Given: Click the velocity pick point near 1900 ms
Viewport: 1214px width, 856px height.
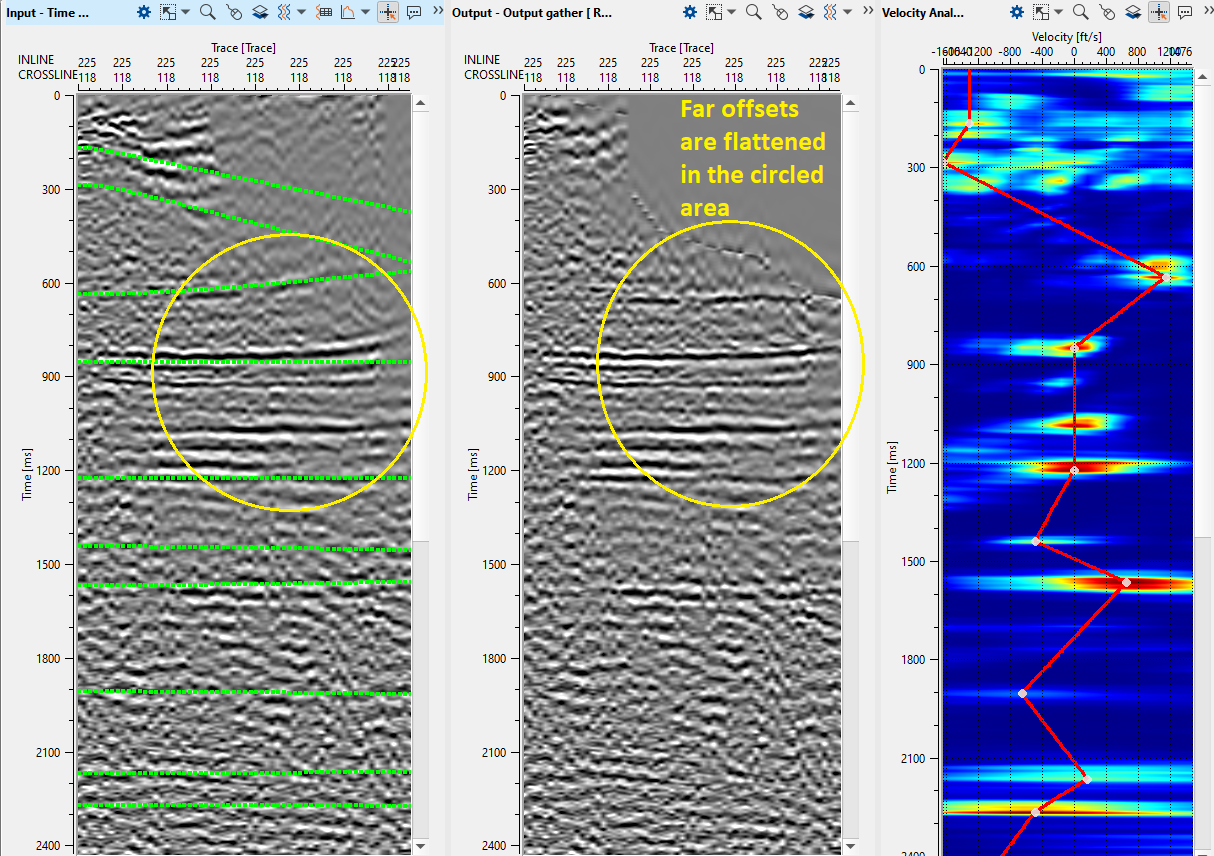Looking at the screenshot, I should pyautogui.click(x=1022, y=693).
